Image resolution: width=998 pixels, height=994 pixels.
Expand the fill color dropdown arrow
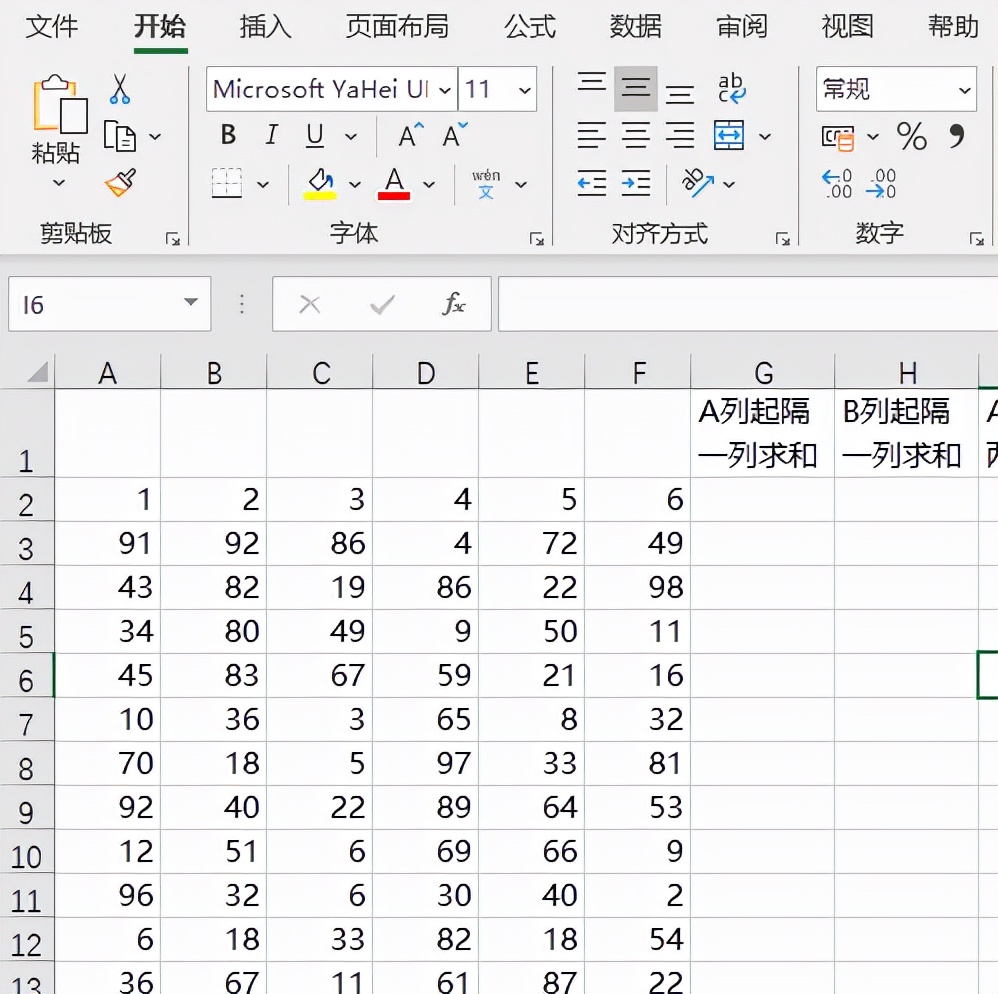(355, 185)
